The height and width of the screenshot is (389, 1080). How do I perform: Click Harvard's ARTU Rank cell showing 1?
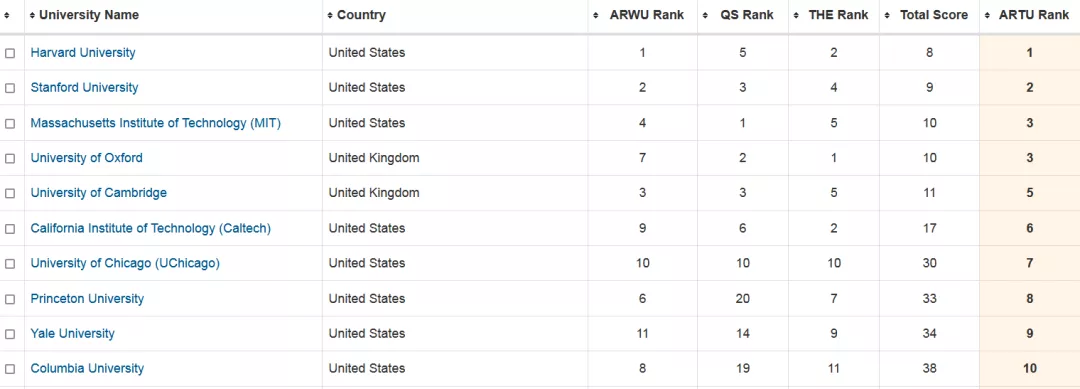(1030, 52)
